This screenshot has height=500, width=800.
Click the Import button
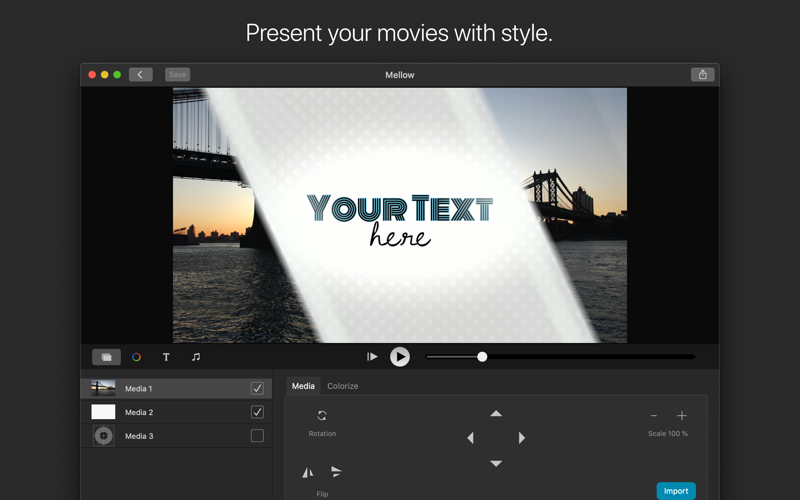676,491
